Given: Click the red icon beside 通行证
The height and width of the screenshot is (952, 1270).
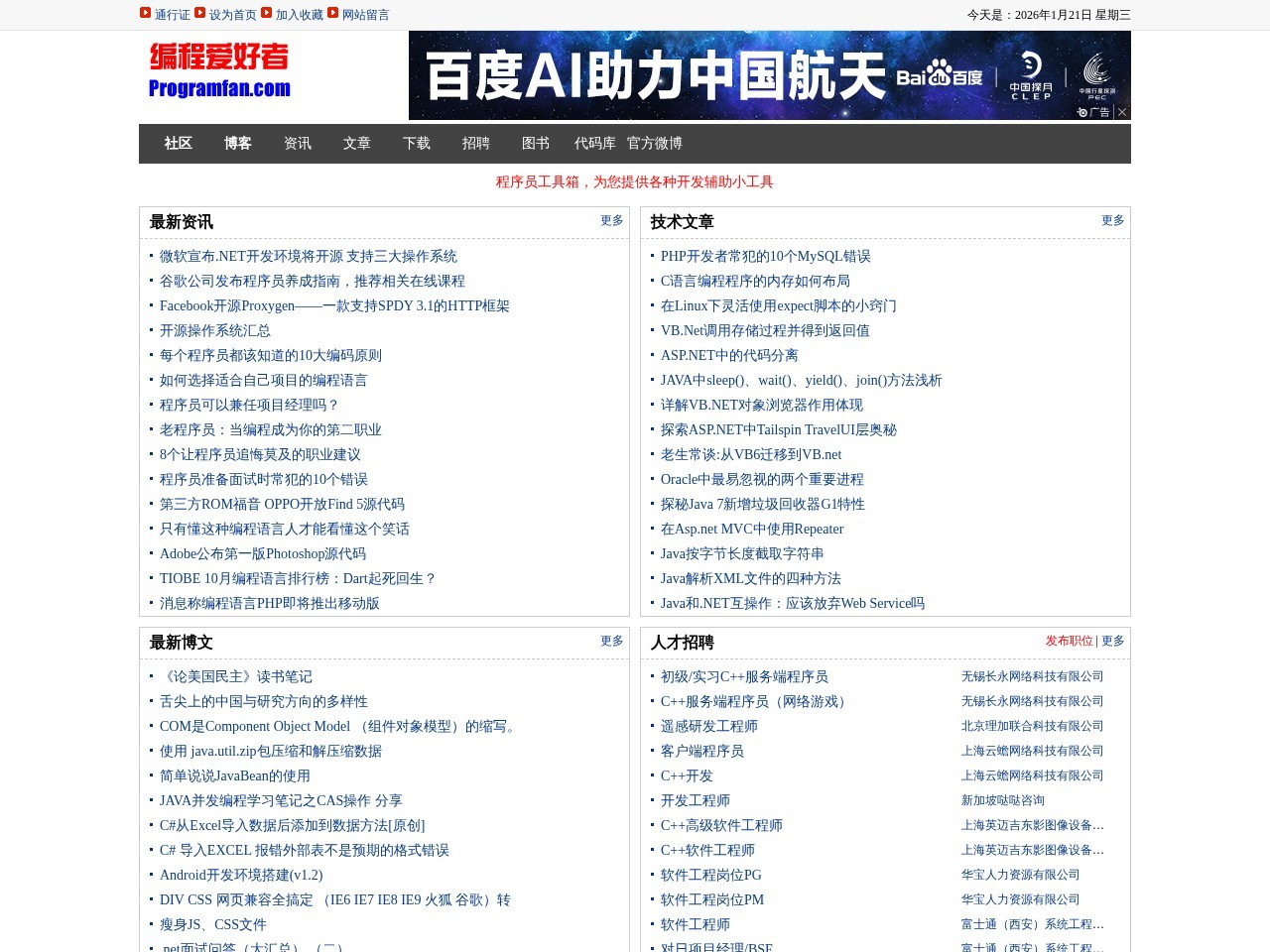Looking at the screenshot, I should (x=145, y=13).
